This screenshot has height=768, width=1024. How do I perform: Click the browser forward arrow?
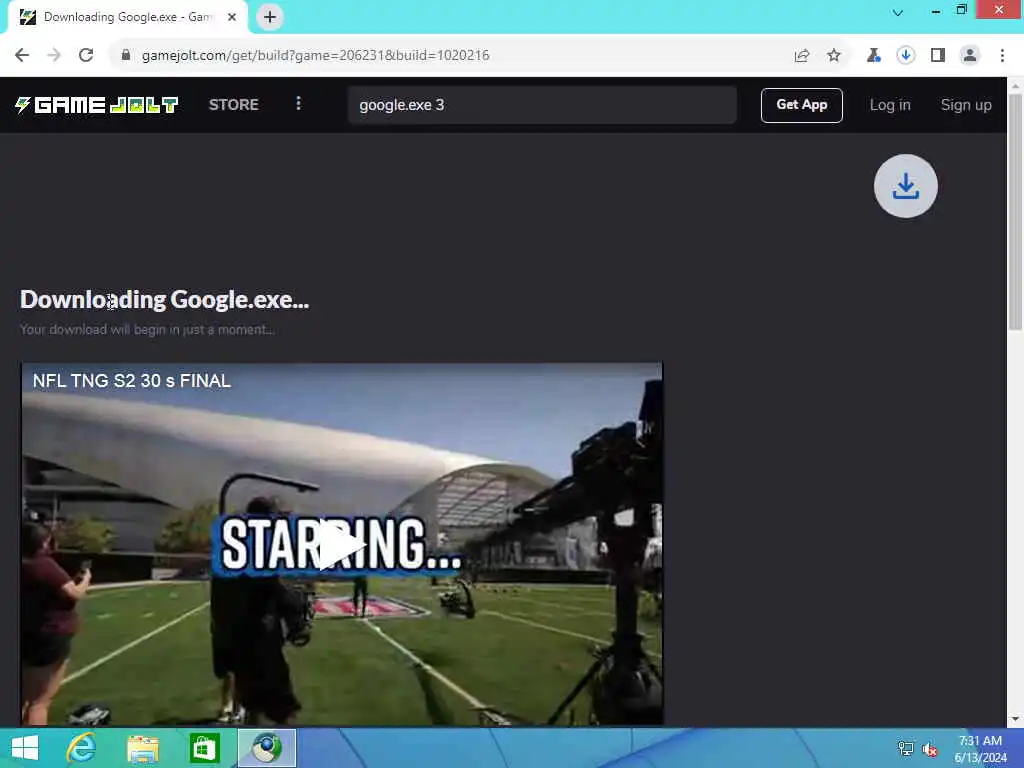coord(54,56)
